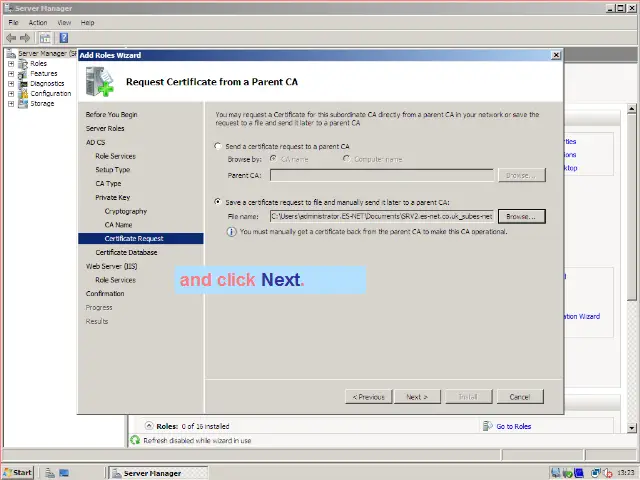Click the Next button in wizard
Image resolution: width=640 pixels, height=480 pixels.
[x=417, y=397]
